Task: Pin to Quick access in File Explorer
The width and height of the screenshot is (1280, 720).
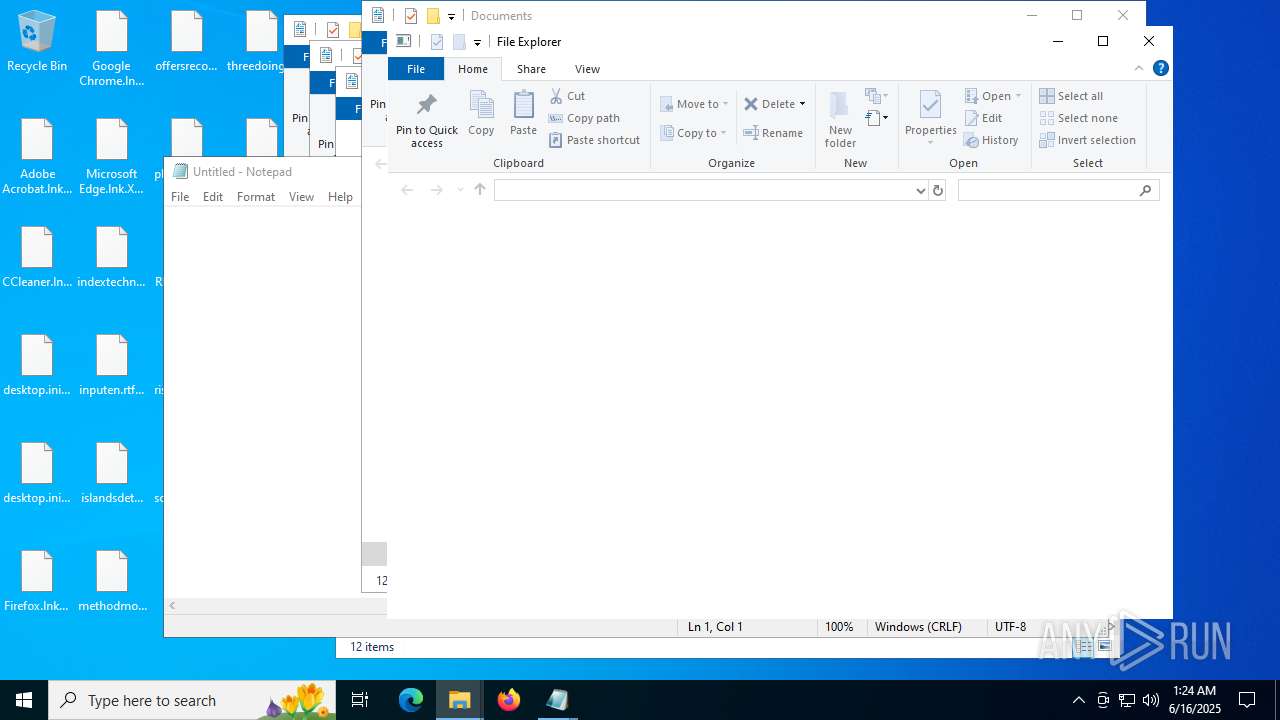Action: 427,120
